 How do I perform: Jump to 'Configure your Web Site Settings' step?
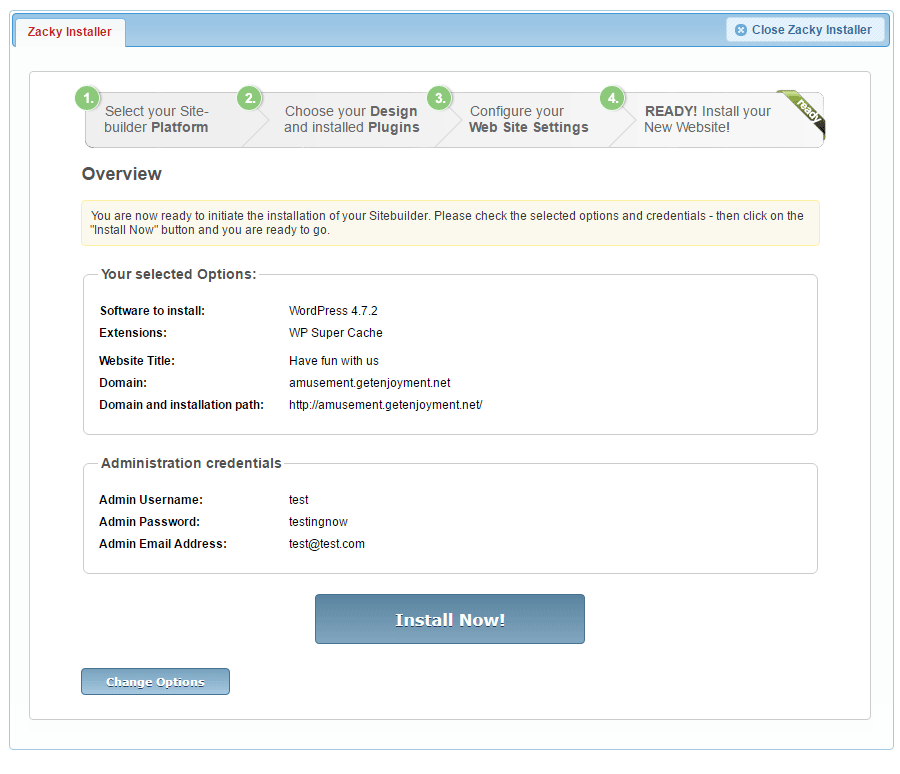point(528,120)
